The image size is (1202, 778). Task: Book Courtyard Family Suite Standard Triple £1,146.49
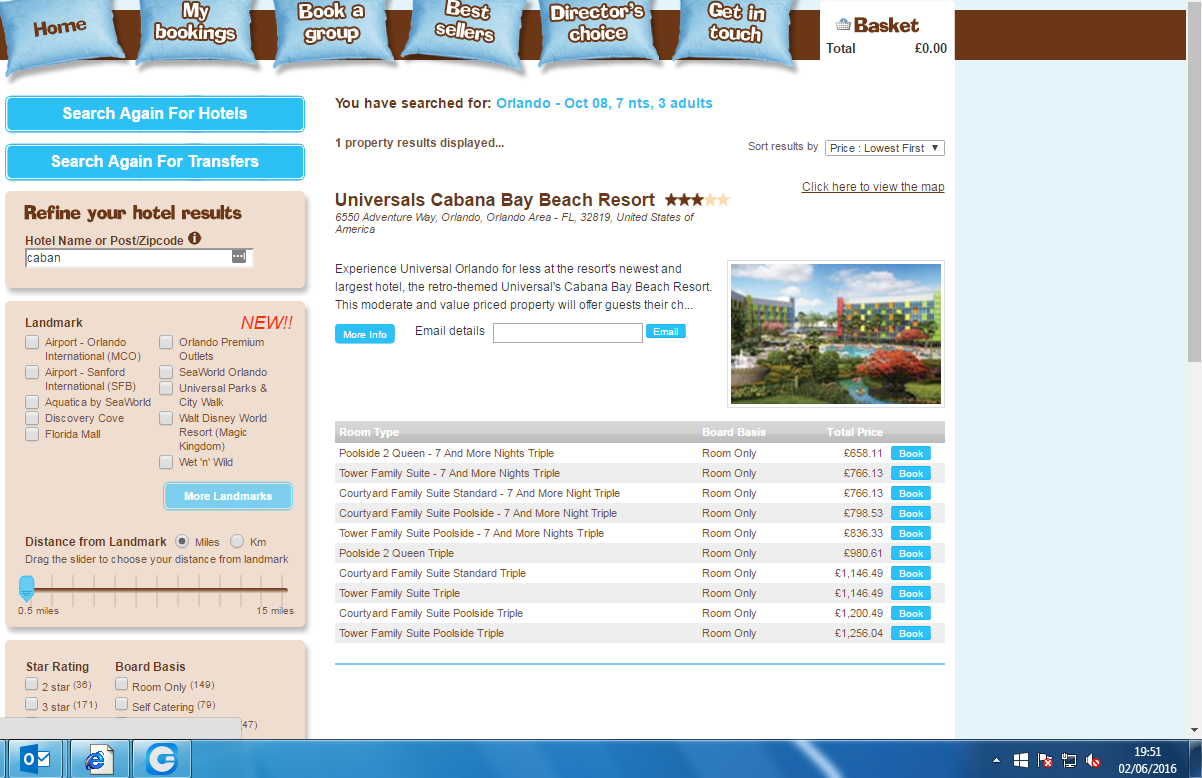pos(911,573)
